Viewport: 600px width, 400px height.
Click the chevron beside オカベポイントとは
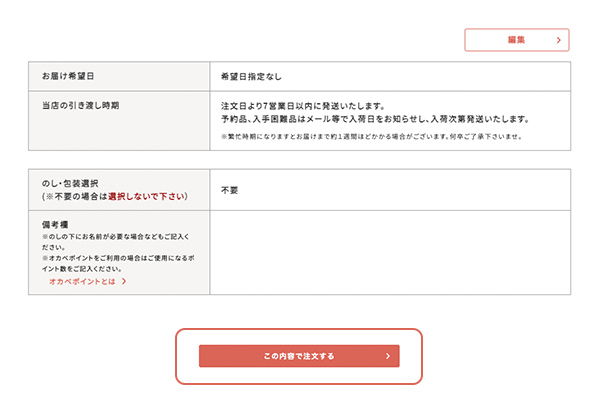(124, 282)
